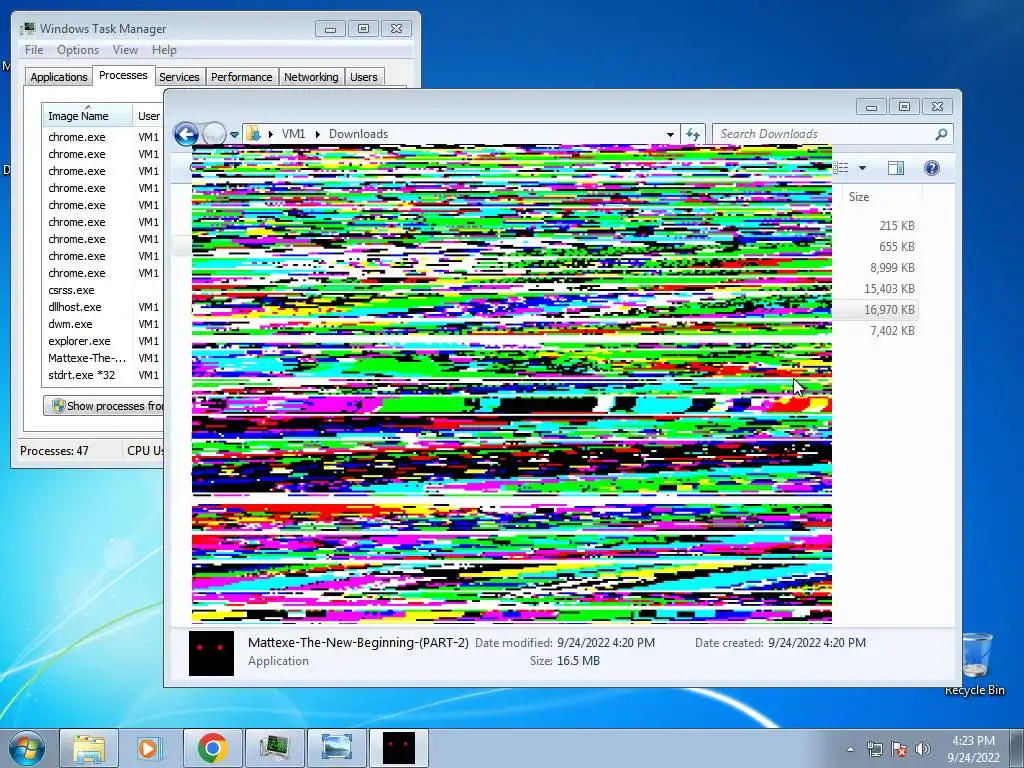1024x768 pixels.
Task: Show hidden system tray icons
Action: coord(850,749)
